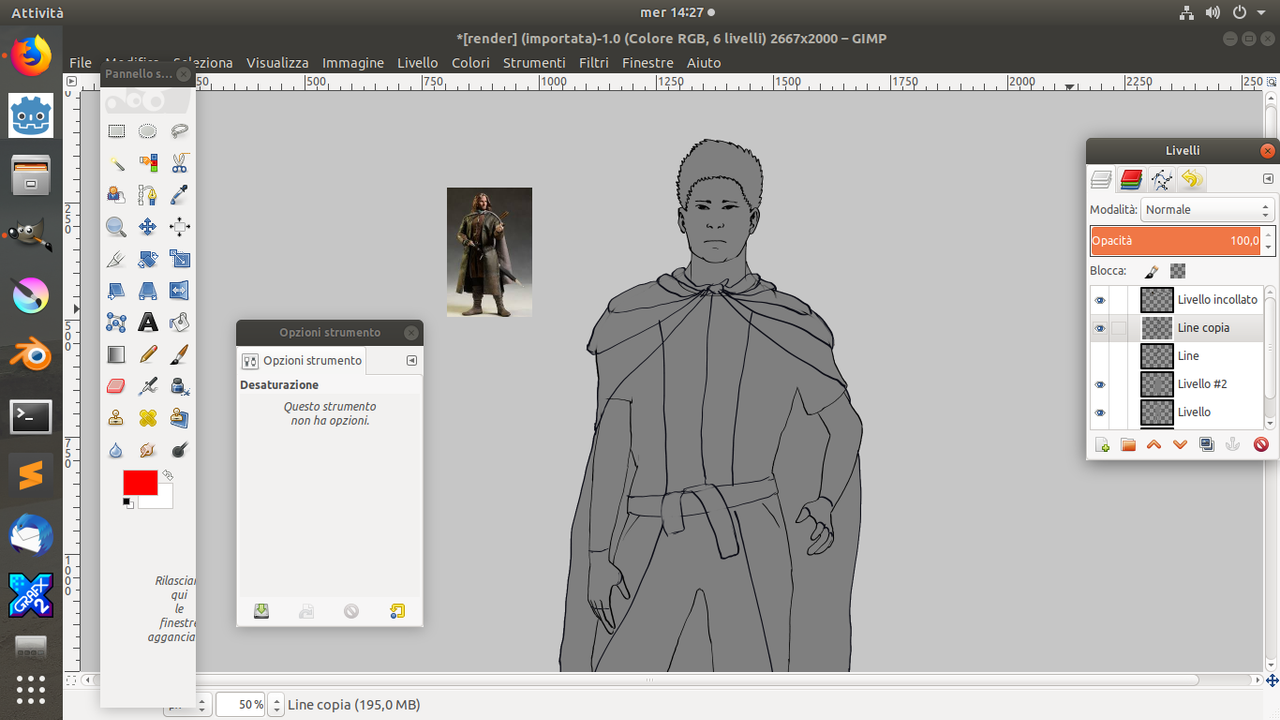Select the Shear tool
Viewport: 1280px width, 720px height.
(116, 291)
